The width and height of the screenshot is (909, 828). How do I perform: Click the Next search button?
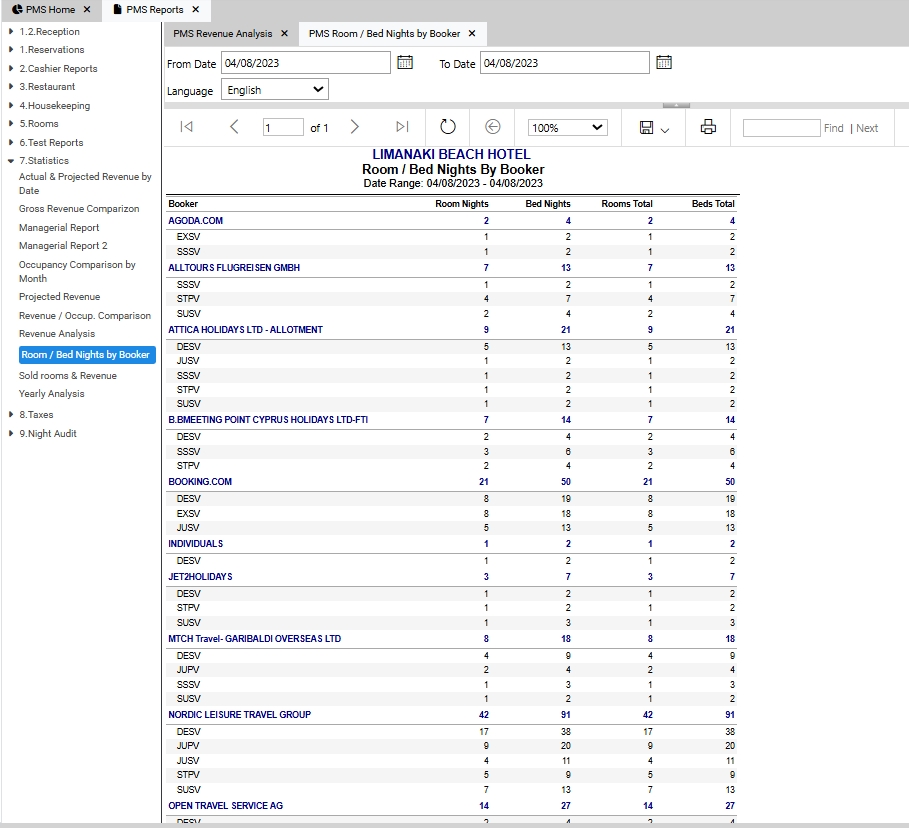click(867, 128)
